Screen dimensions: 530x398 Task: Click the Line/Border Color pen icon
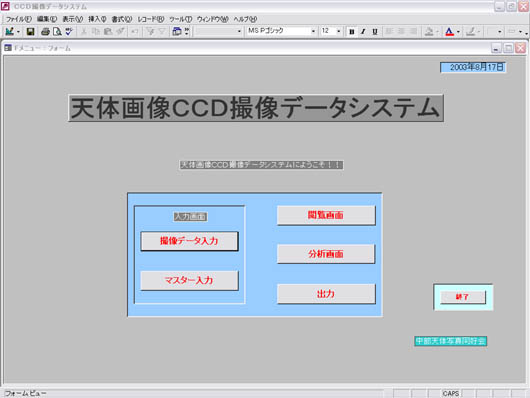tap(470, 31)
